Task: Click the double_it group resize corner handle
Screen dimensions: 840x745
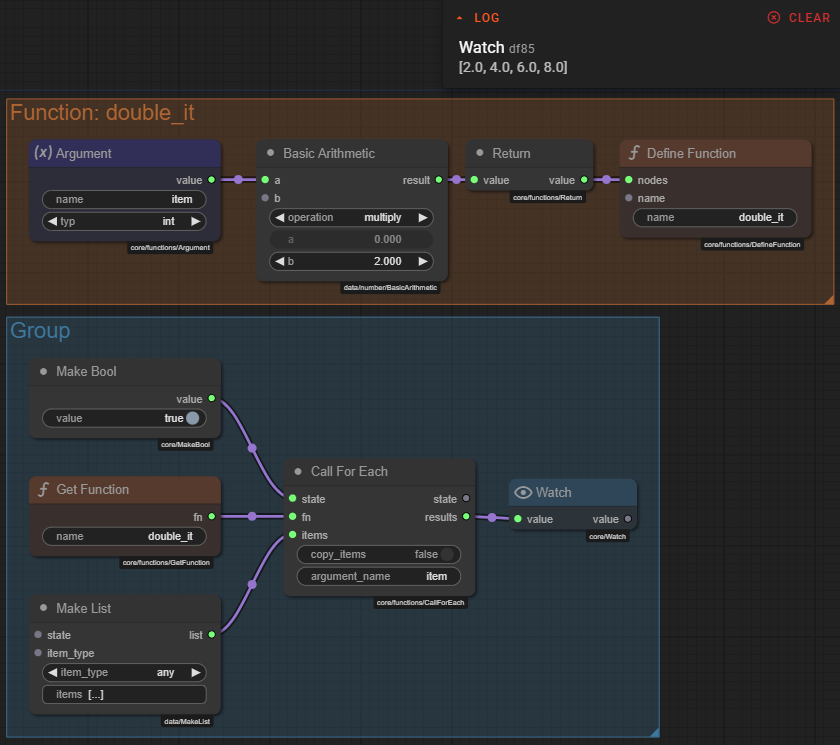Action: (x=829, y=299)
